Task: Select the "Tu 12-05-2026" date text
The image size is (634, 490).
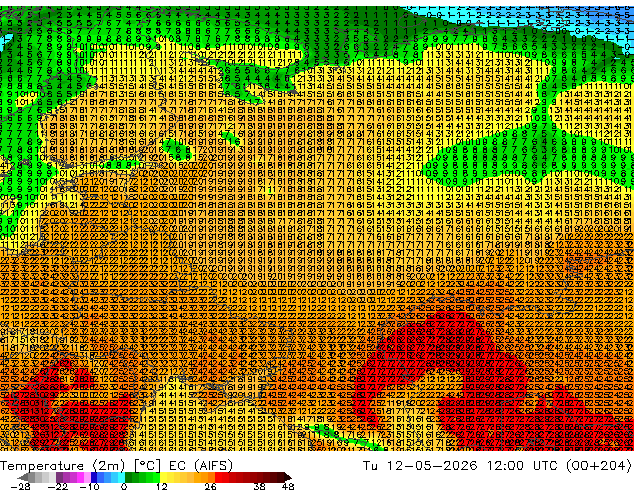Action: (421, 466)
